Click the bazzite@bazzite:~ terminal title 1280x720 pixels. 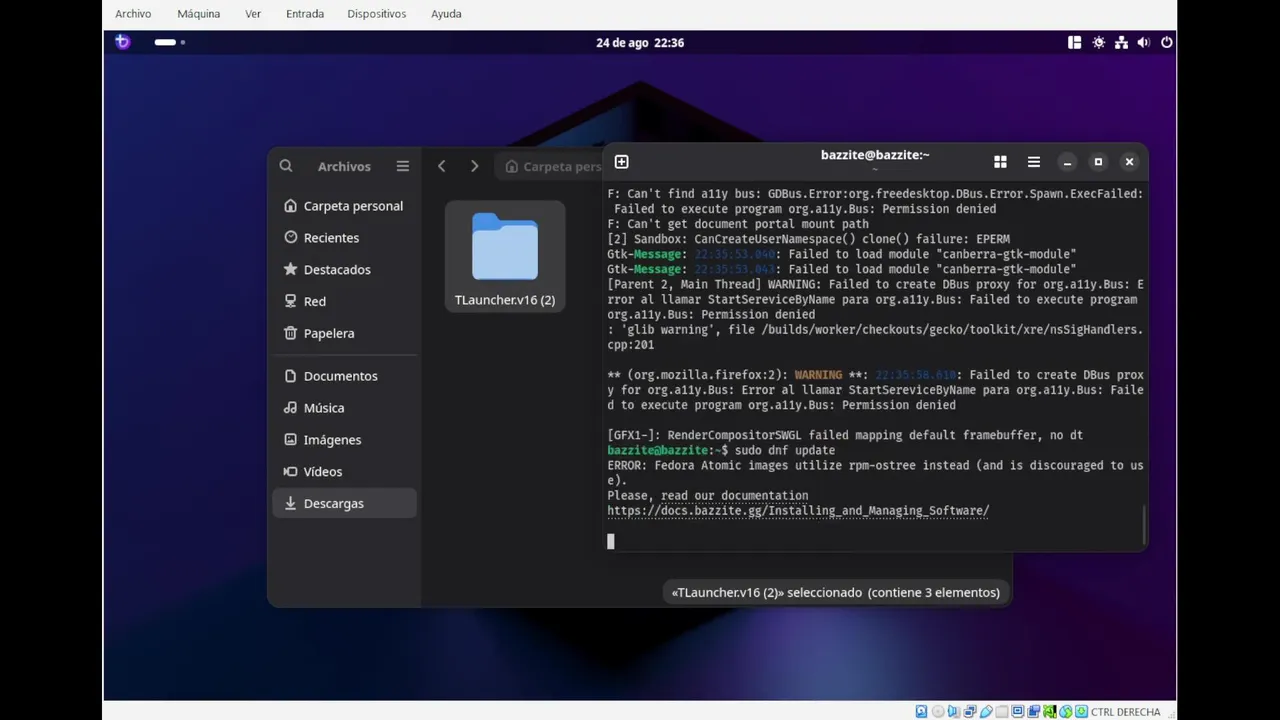pos(875,155)
